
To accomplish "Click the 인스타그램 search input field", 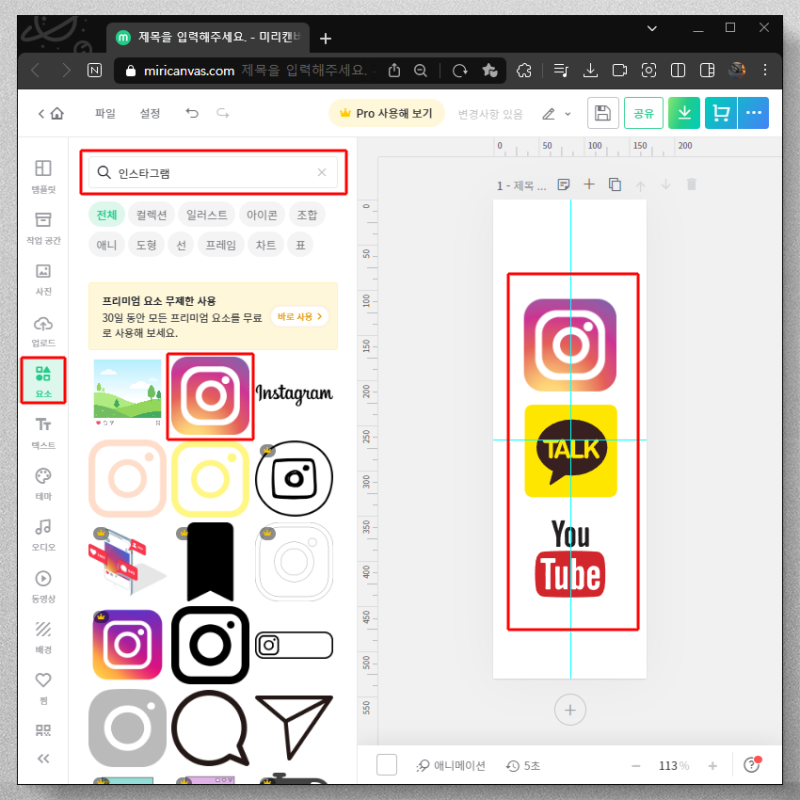I will click(213, 172).
